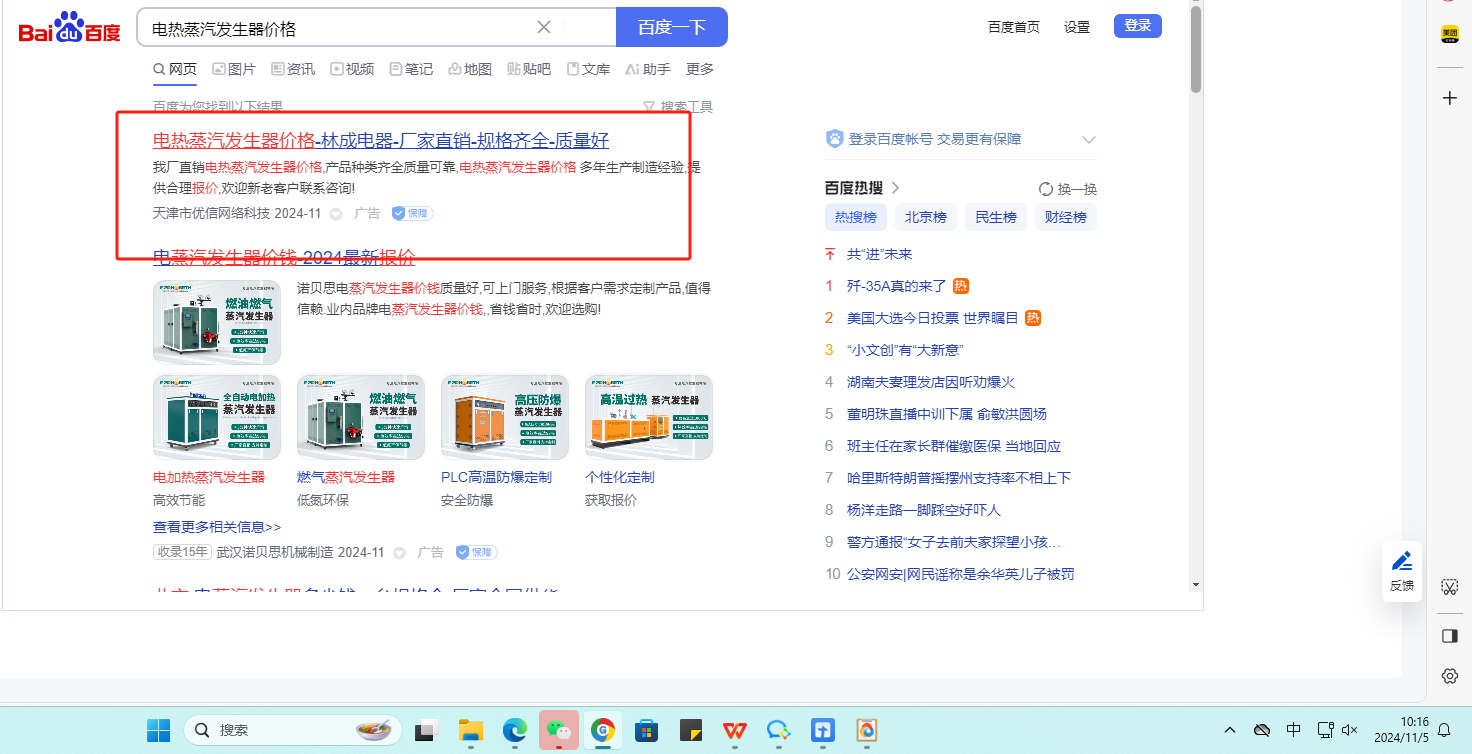Switch to the 地图 tab
This screenshot has width=1472, height=754.
click(470, 69)
